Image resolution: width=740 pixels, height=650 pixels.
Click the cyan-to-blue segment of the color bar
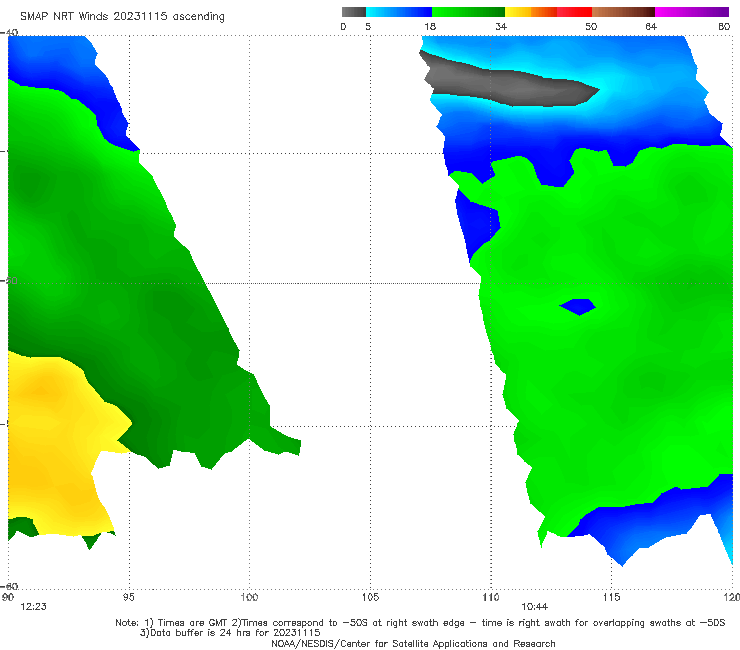pos(399,12)
